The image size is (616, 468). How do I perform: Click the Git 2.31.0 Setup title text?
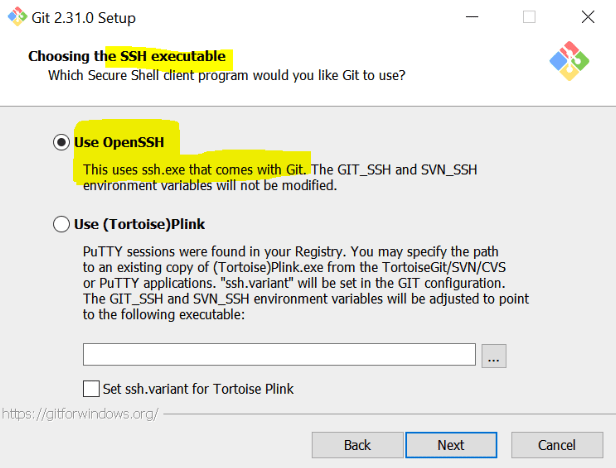coord(83,18)
